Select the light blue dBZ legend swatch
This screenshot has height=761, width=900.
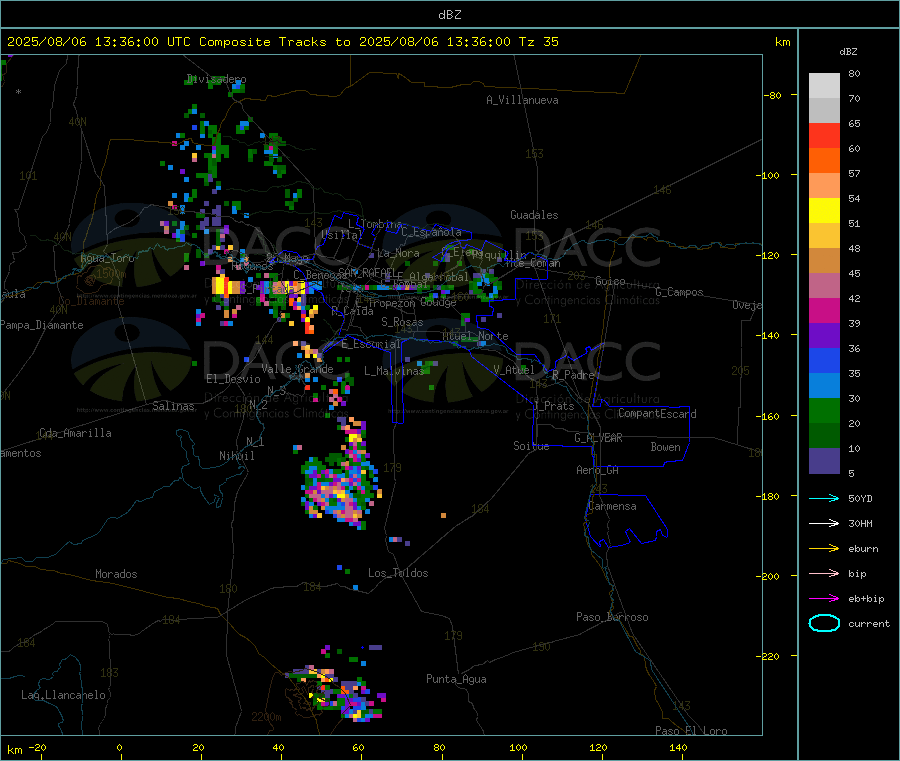(824, 386)
